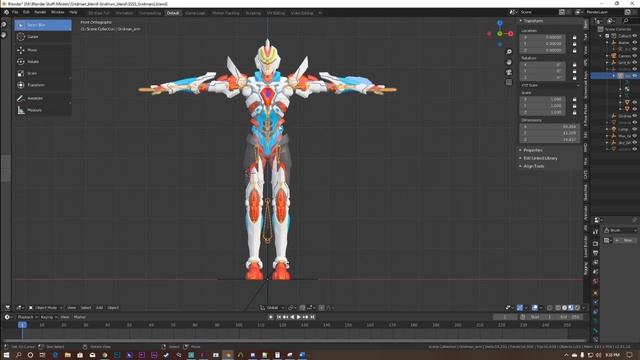Toggle lock on Scale X
This screenshot has width=640, height=360.
pyautogui.click(x=574, y=99)
